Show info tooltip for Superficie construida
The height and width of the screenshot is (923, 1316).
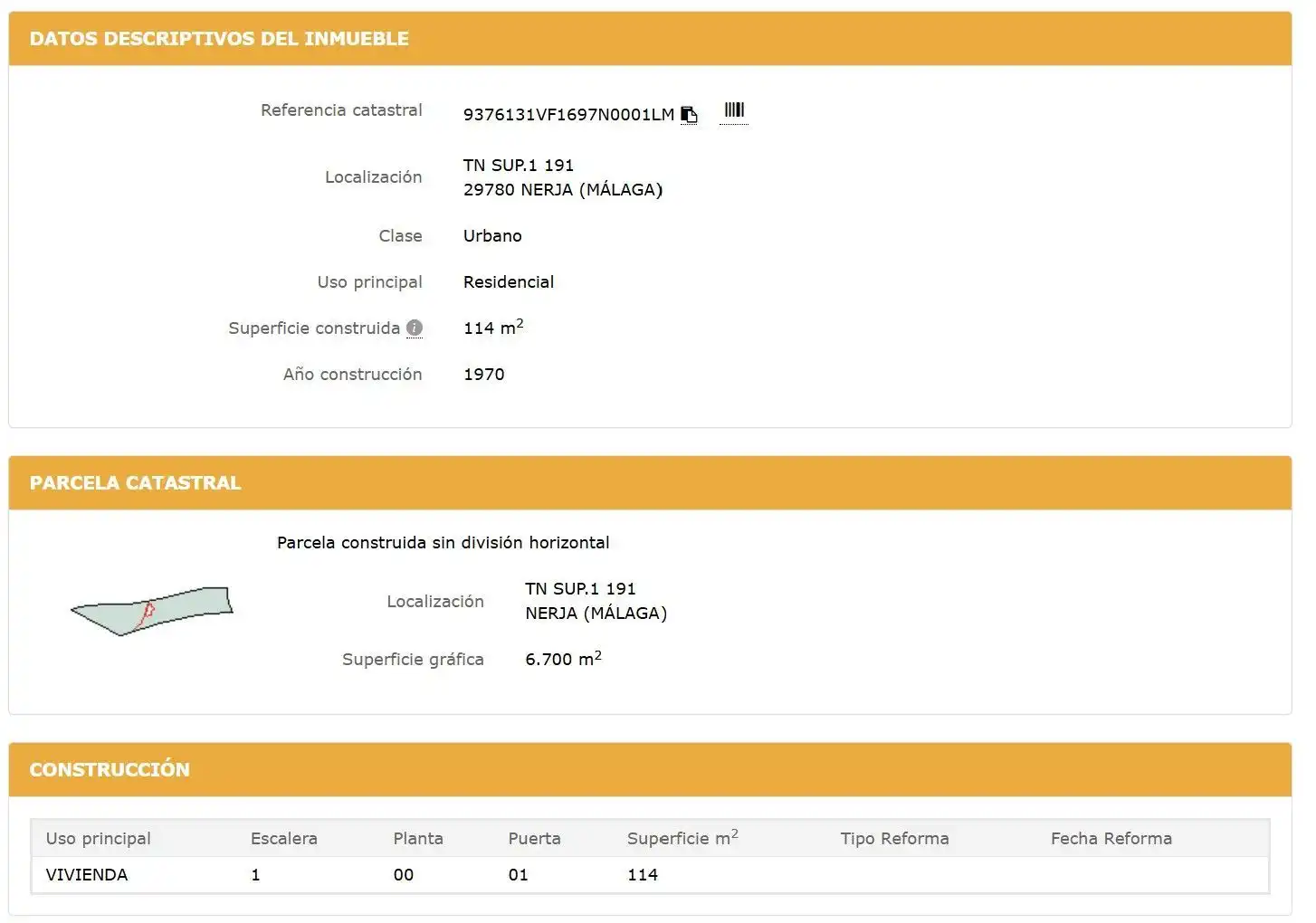[x=415, y=328]
